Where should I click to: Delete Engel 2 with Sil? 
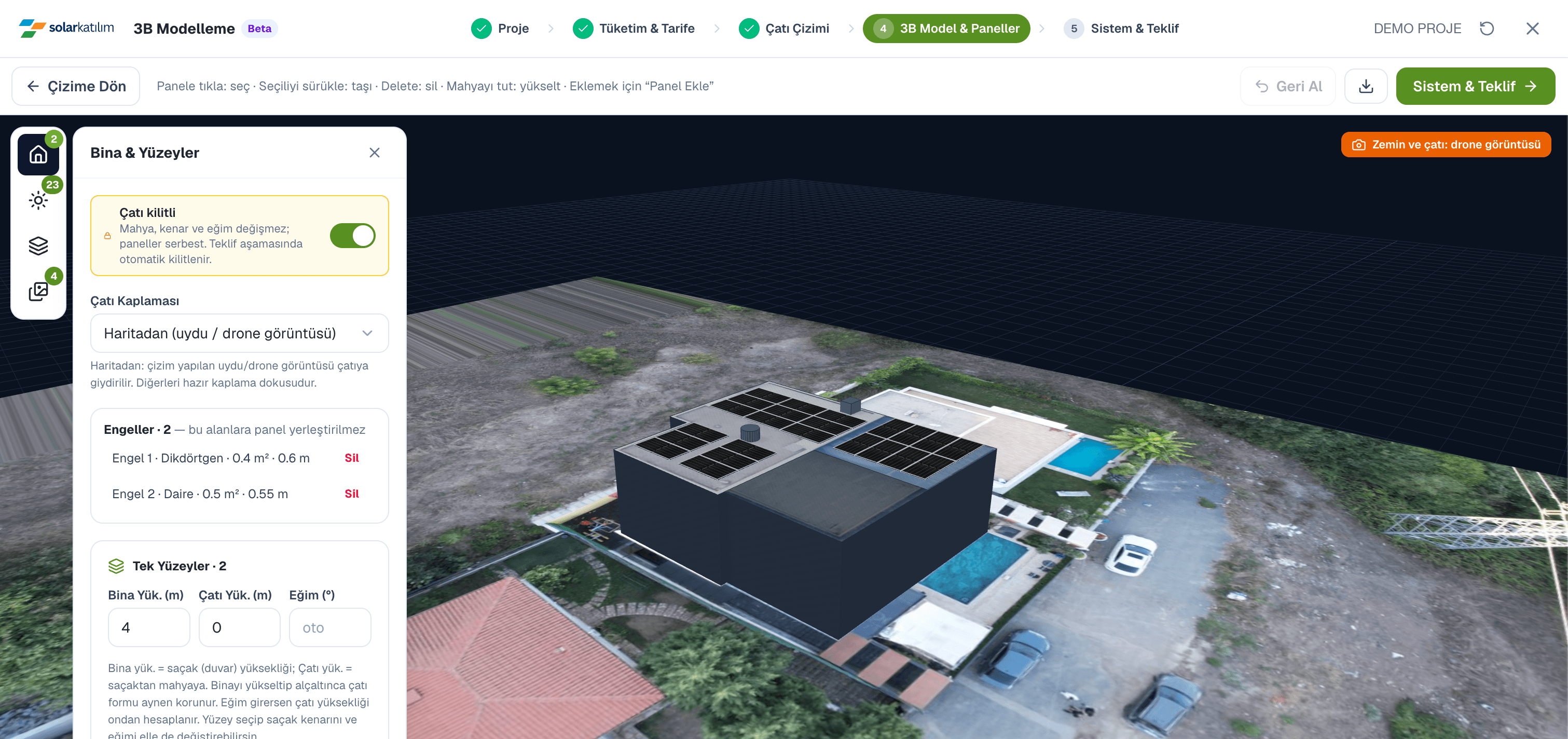pyautogui.click(x=352, y=494)
